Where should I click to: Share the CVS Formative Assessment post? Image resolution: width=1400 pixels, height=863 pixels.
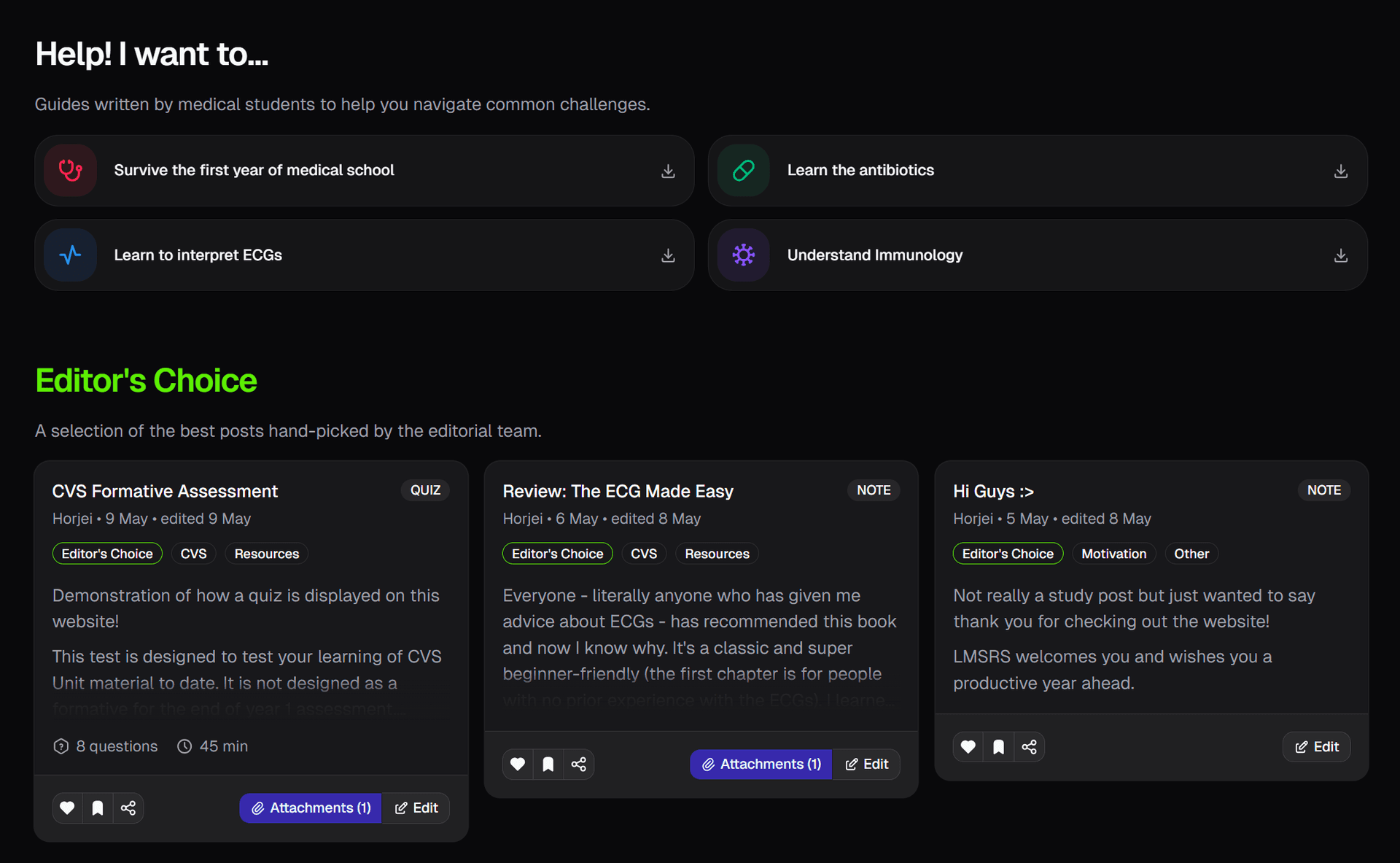[128, 808]
